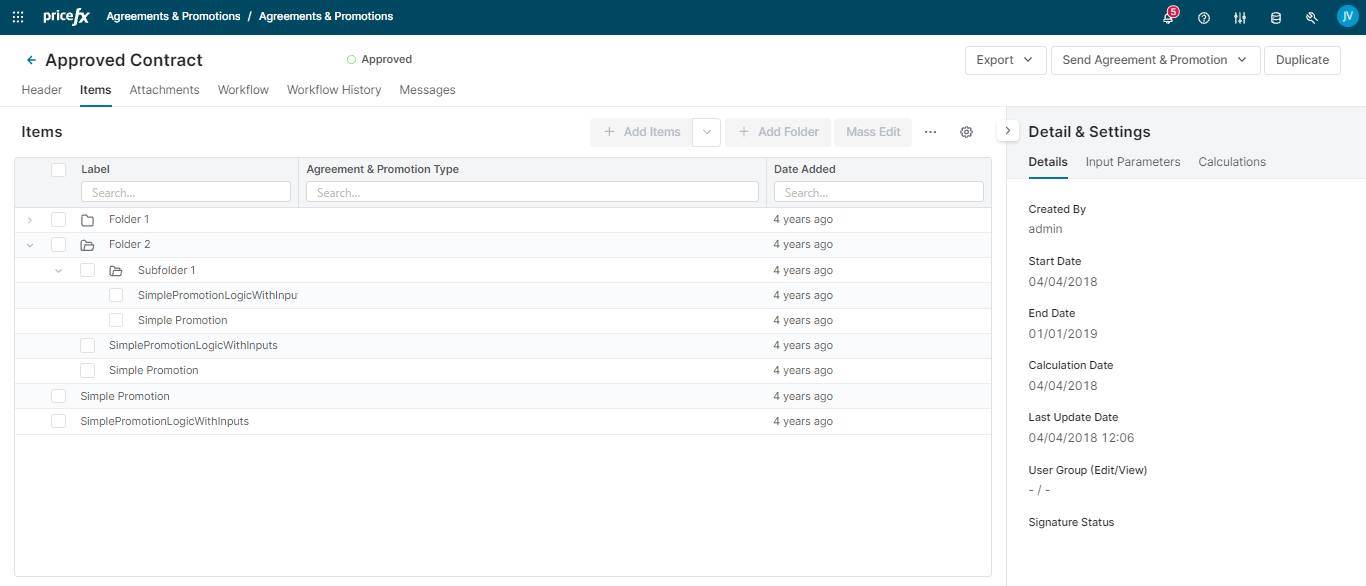Viewport: 1366px width, 586px height.
Task: Open the notifications bell
Action: 1168,17
